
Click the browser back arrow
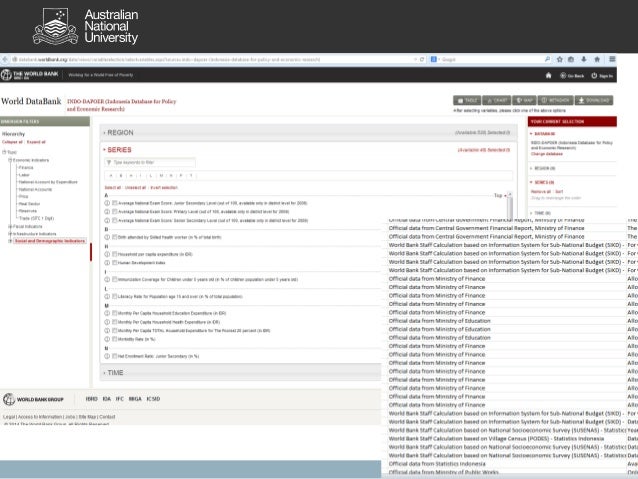5,59
